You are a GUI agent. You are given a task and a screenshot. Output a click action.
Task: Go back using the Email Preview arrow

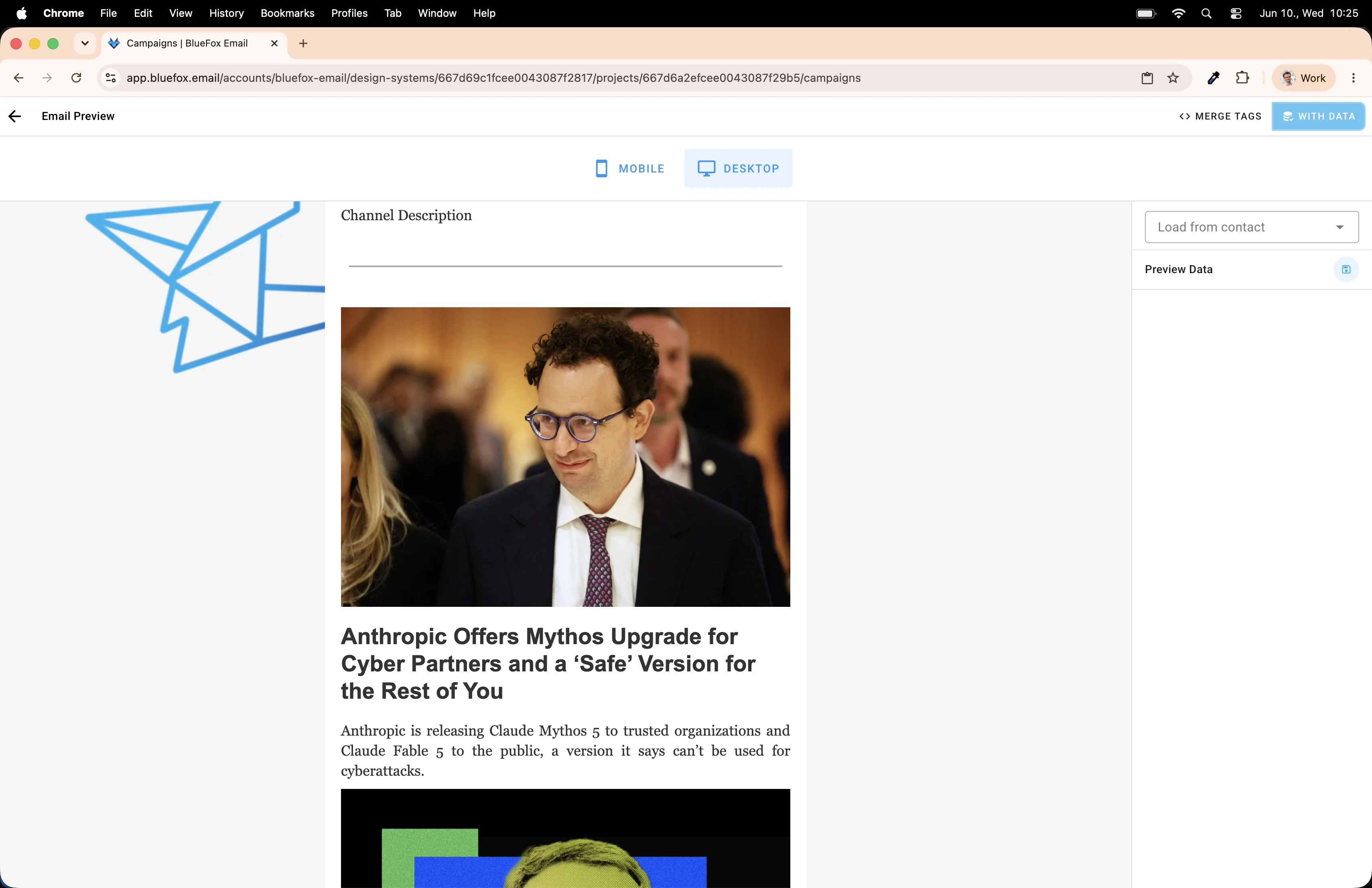coord(15,116)
